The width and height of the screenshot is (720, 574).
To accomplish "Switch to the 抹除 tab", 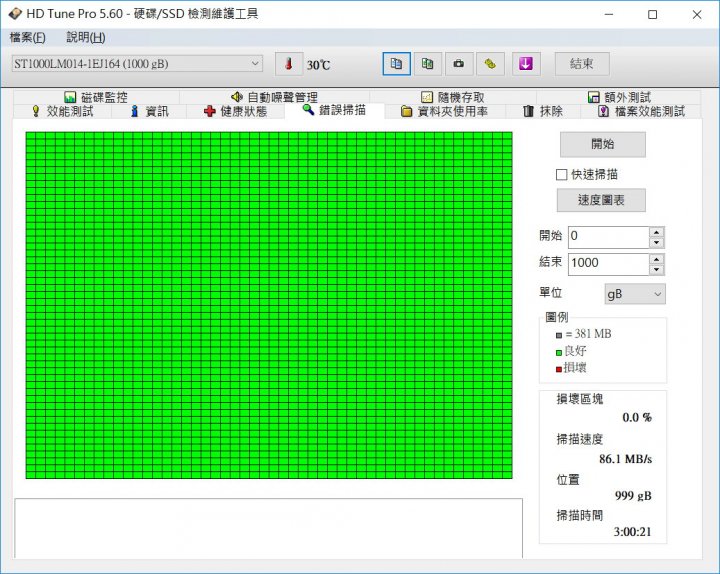I will pos(543,111).
